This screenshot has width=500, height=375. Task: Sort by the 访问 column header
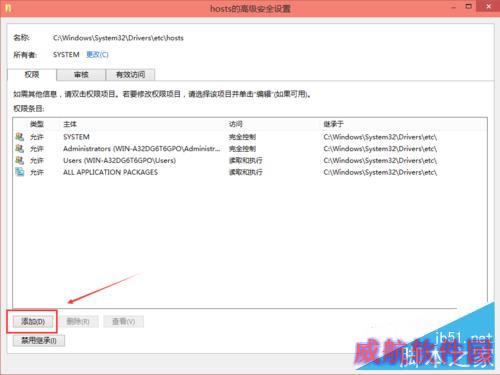[236, 124]
